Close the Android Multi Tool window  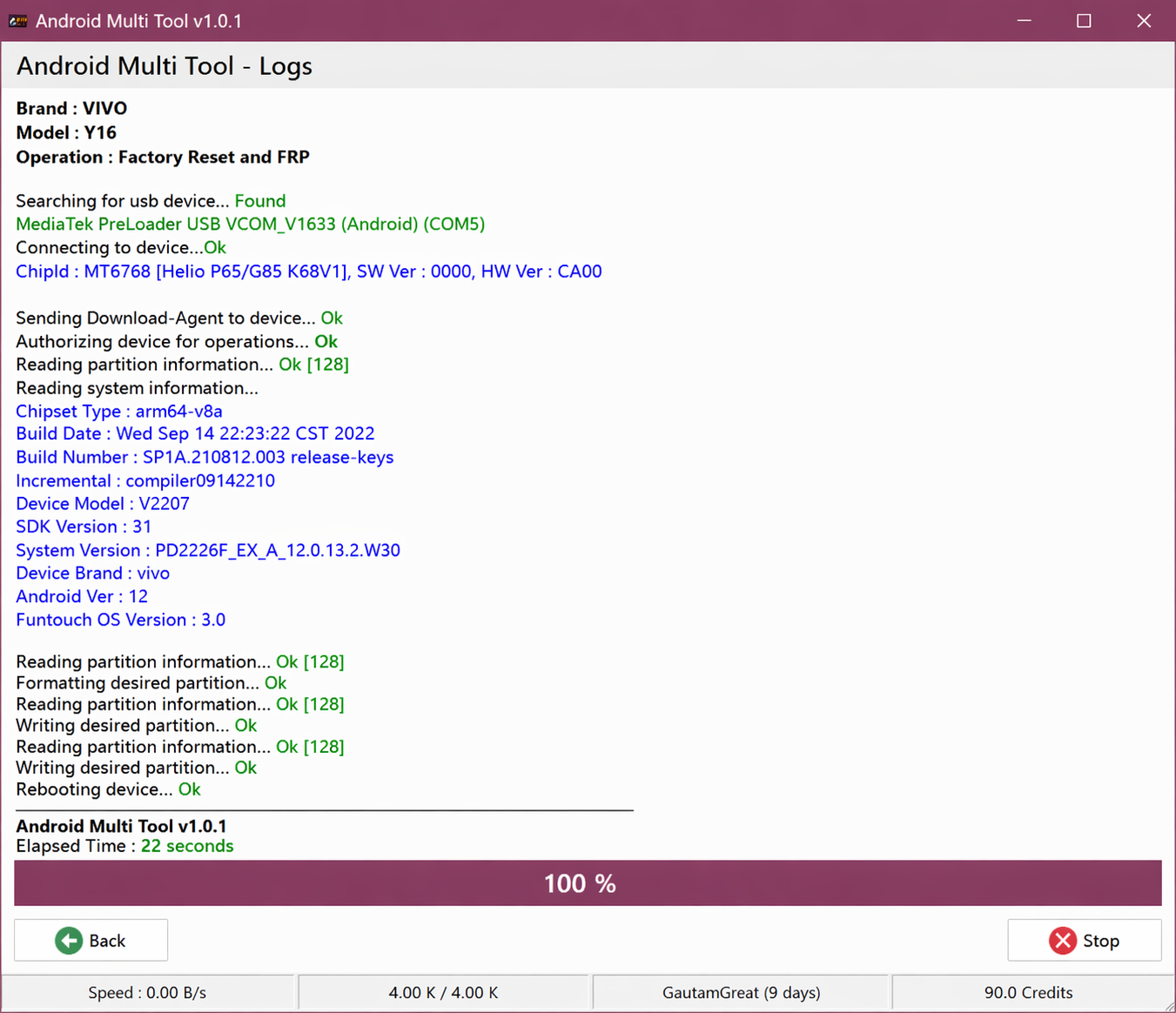click(1144, 21)
